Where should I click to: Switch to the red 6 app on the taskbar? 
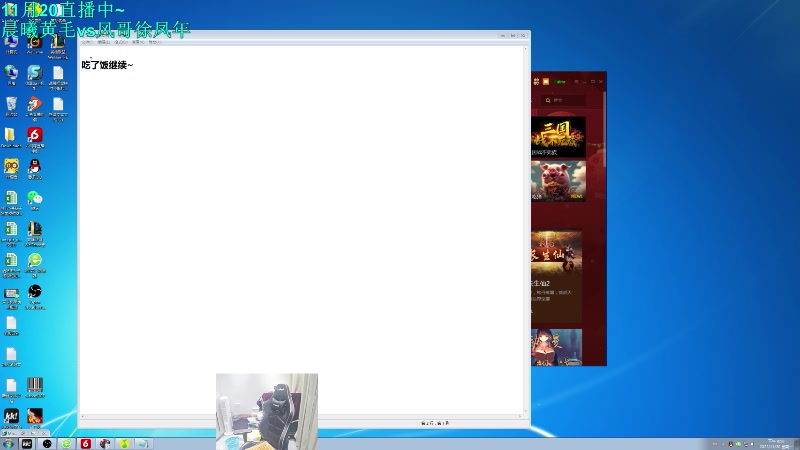pyautogui.click(x=85, y=444)
